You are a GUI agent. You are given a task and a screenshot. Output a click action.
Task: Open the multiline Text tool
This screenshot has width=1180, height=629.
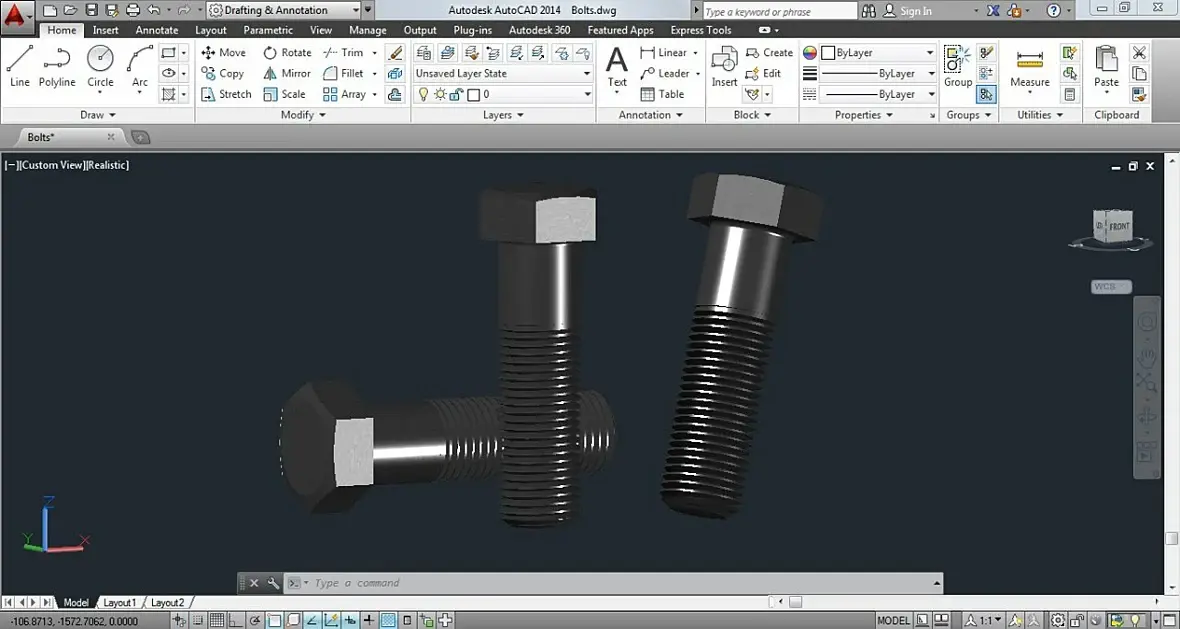[617, 66]
